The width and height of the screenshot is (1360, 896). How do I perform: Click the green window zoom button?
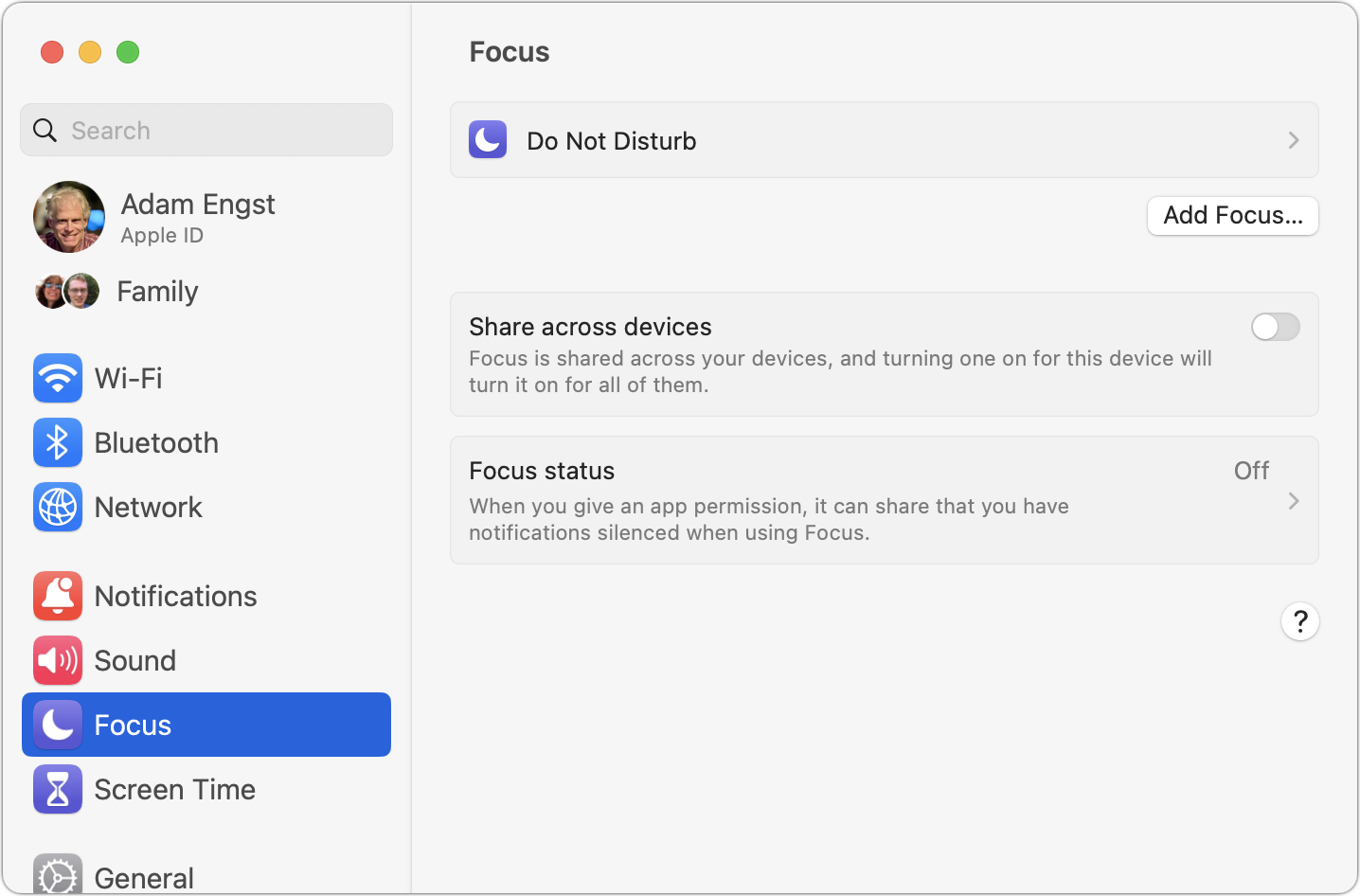(128, 52)
